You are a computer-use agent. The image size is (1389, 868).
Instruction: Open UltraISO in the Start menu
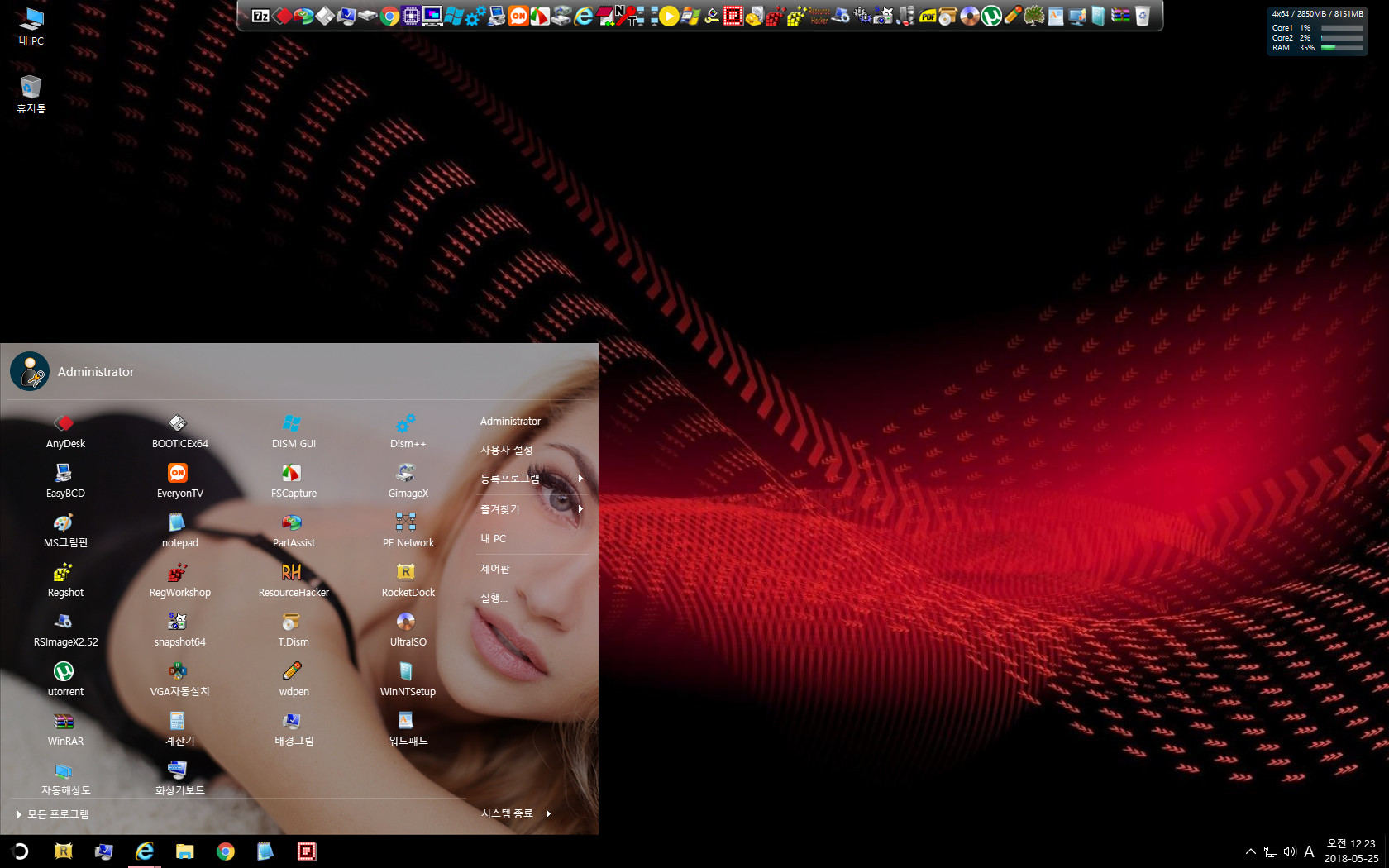click(408, 630)
